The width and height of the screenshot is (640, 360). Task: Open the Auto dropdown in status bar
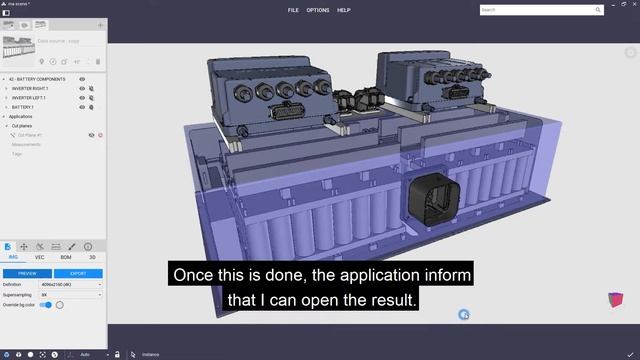click(x=94, y=355)
